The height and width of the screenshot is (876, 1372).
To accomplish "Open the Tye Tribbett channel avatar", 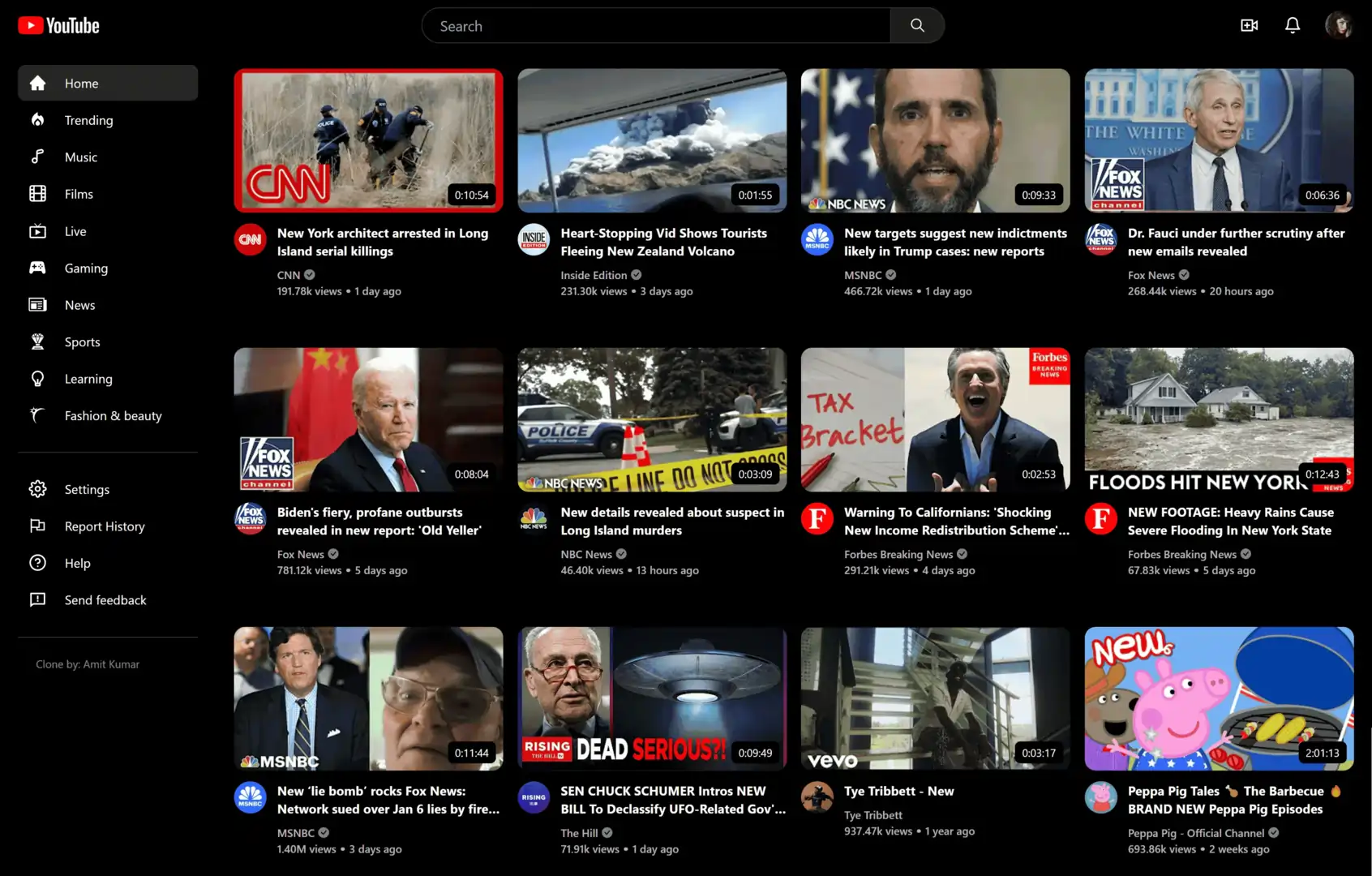I will 817,798.
